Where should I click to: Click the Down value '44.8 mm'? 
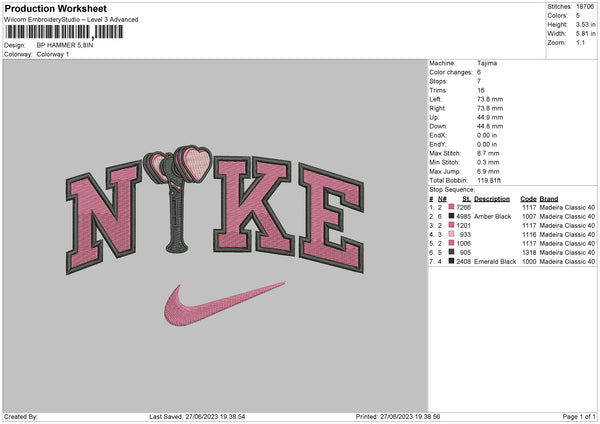point(490,126)
